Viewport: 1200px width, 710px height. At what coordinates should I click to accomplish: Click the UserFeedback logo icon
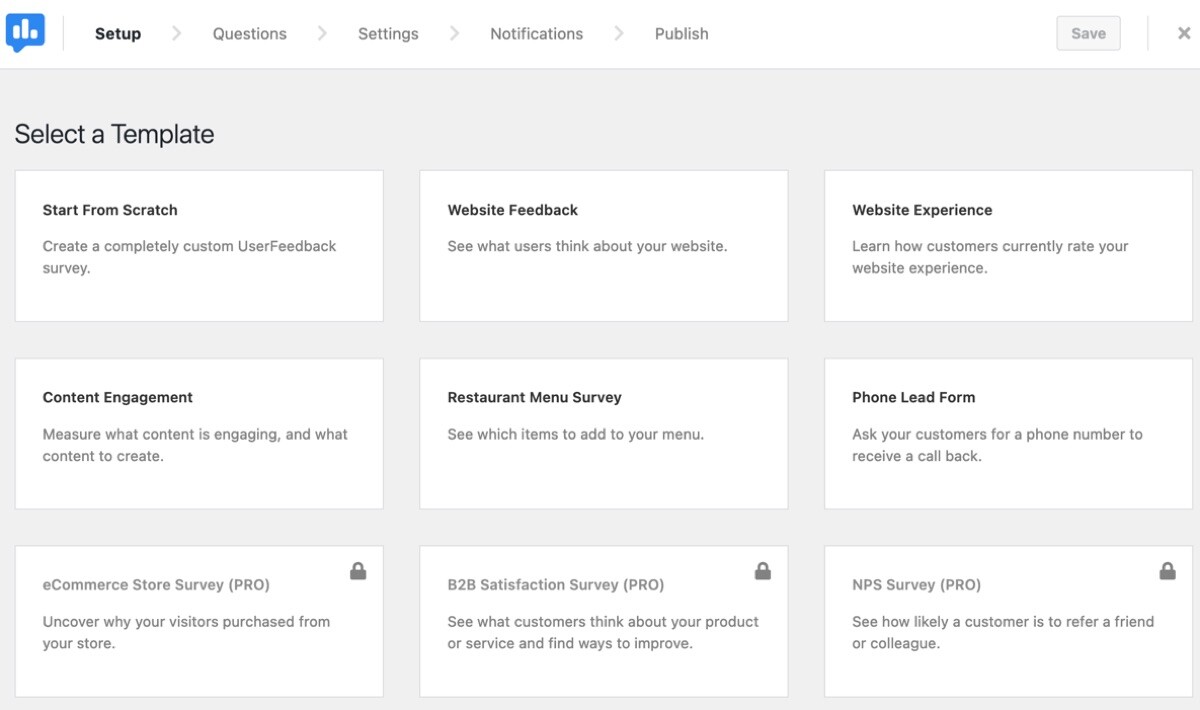25,32
